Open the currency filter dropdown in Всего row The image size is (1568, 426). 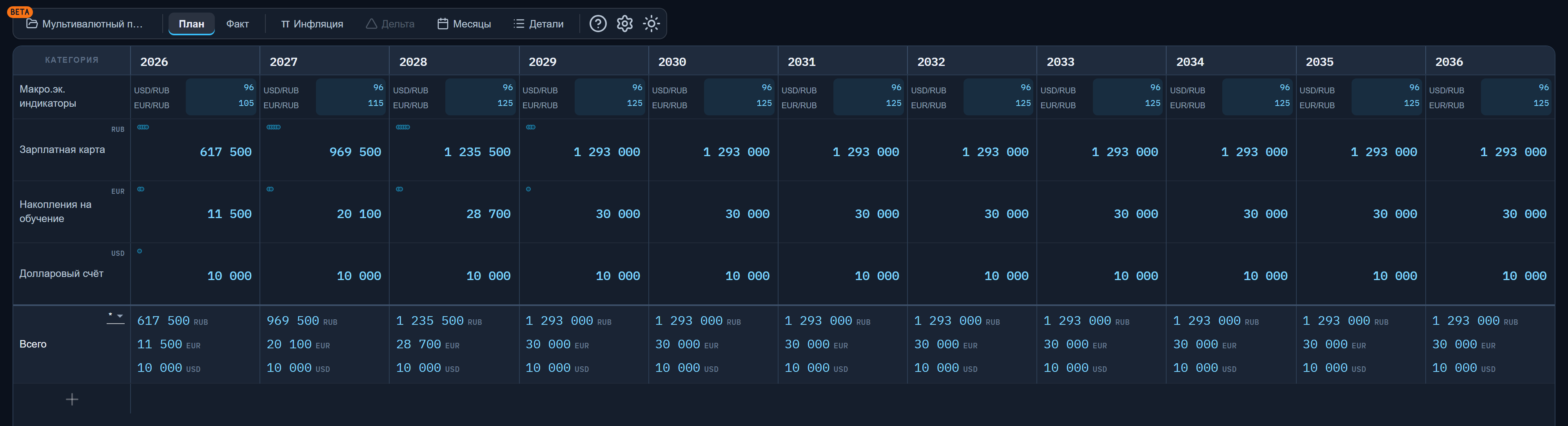pyautogui.click(x=116, y=316)
